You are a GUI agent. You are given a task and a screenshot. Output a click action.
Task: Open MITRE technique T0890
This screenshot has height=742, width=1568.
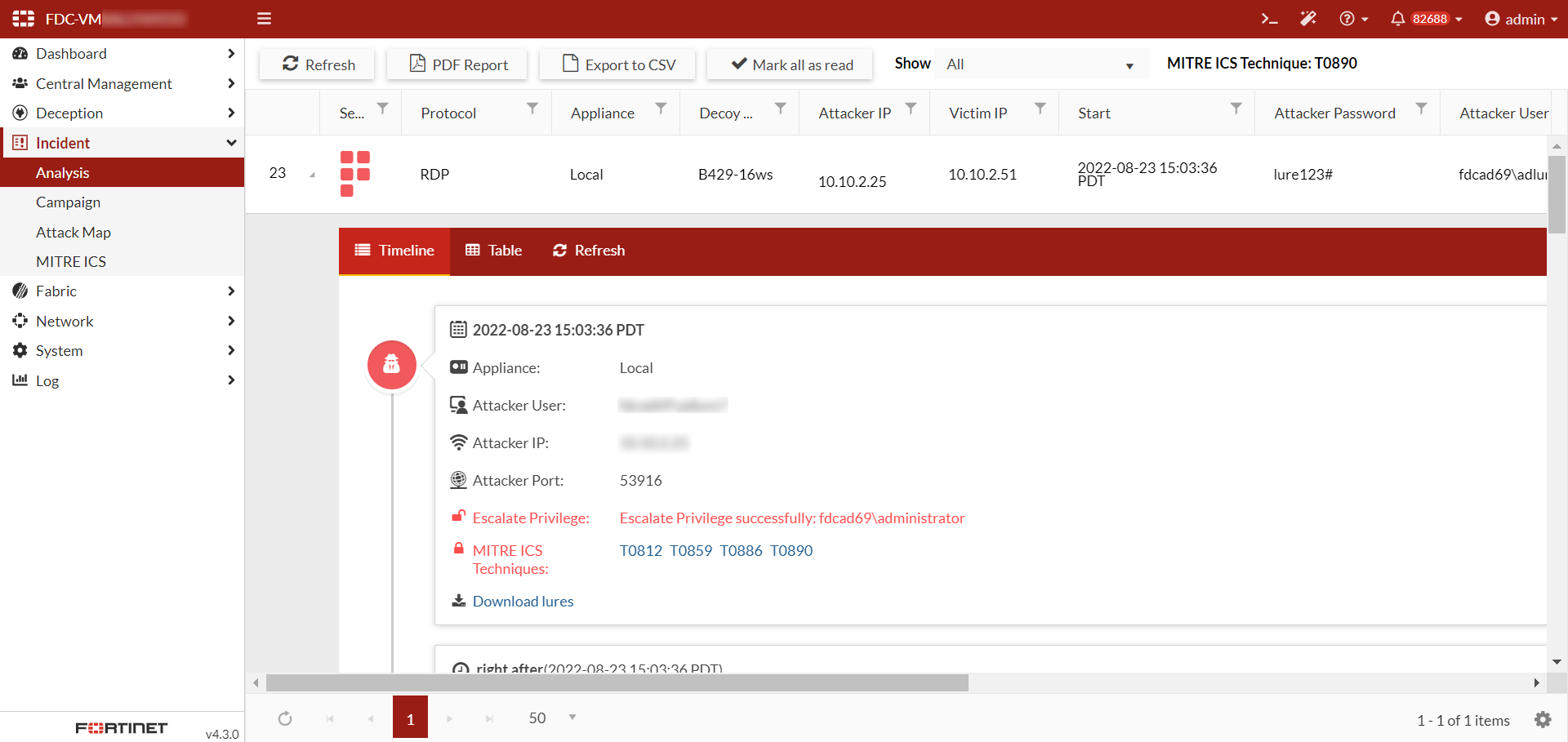pyautogui.click(x=791, y=551)
